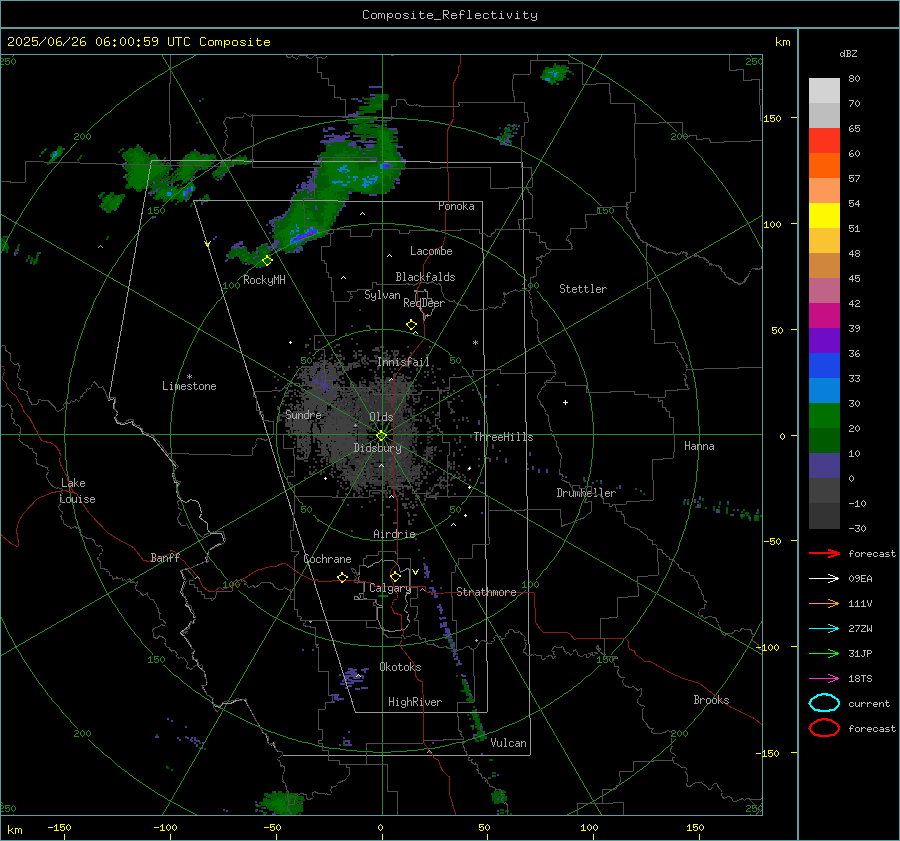Click the -150 tick on the bottom km axis
900x841 pixels.
click(59, 827)
